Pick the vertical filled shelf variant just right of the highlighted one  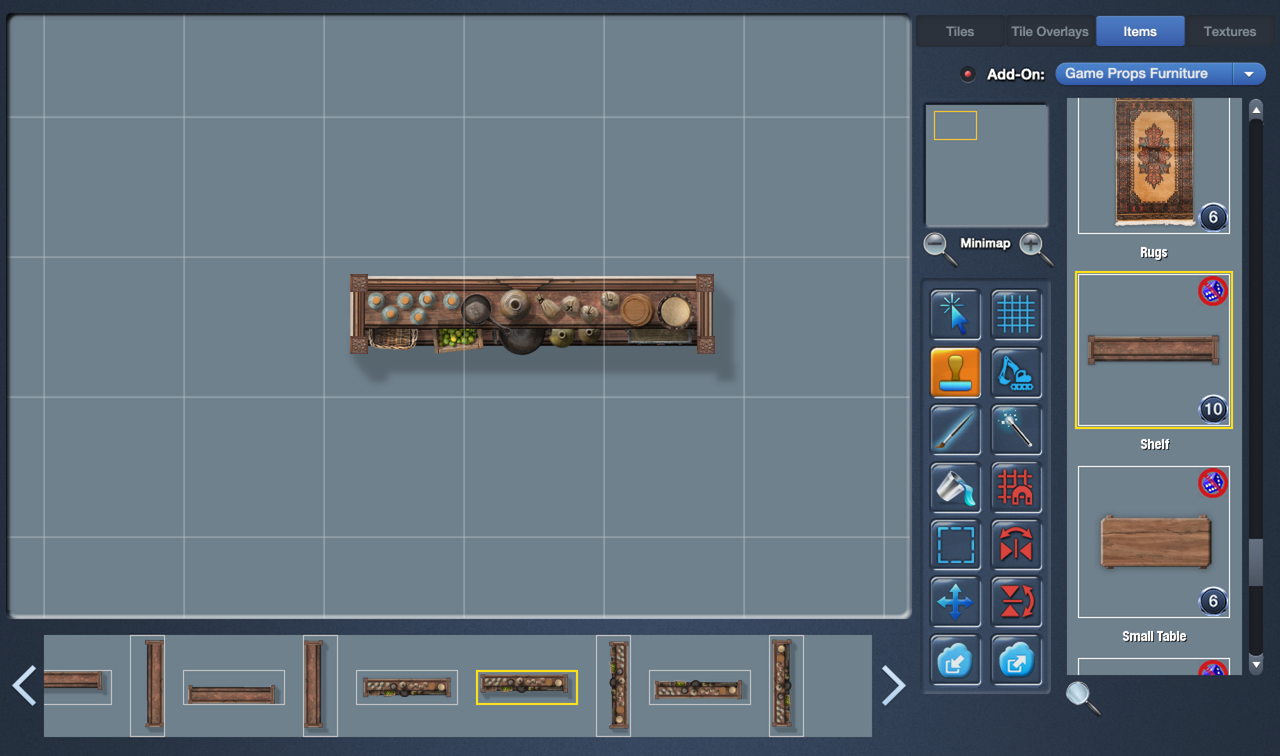coord(613,686)
